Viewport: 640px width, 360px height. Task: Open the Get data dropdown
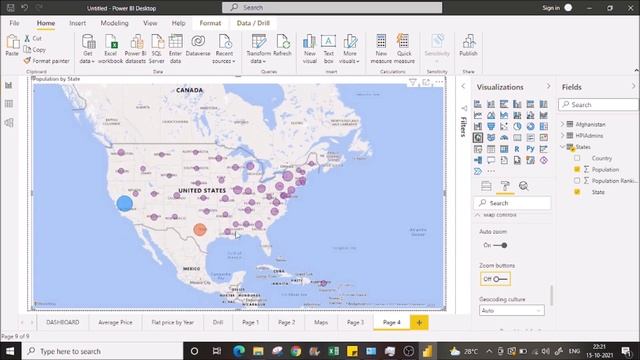tap(87, 49)
